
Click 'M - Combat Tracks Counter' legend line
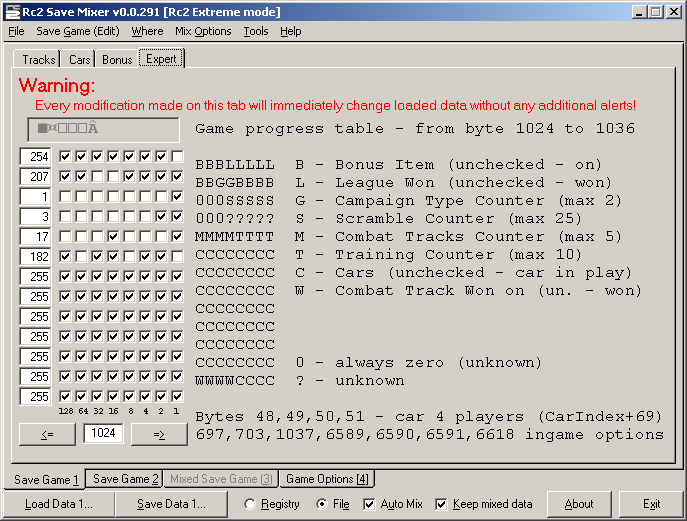[458, 237]
